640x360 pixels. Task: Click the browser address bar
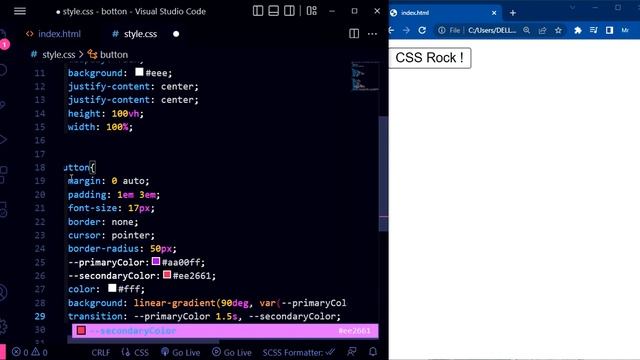point(492,30)
